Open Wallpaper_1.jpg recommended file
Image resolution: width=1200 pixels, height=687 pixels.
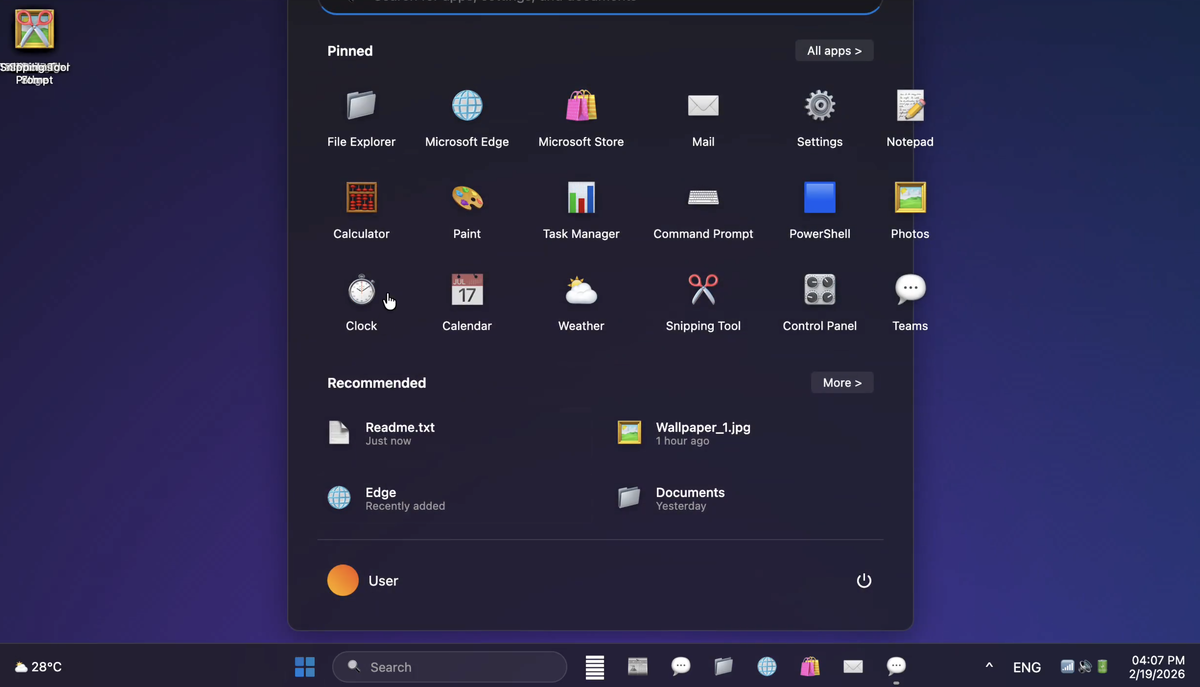pyautogui.click(x=747, y=433)
